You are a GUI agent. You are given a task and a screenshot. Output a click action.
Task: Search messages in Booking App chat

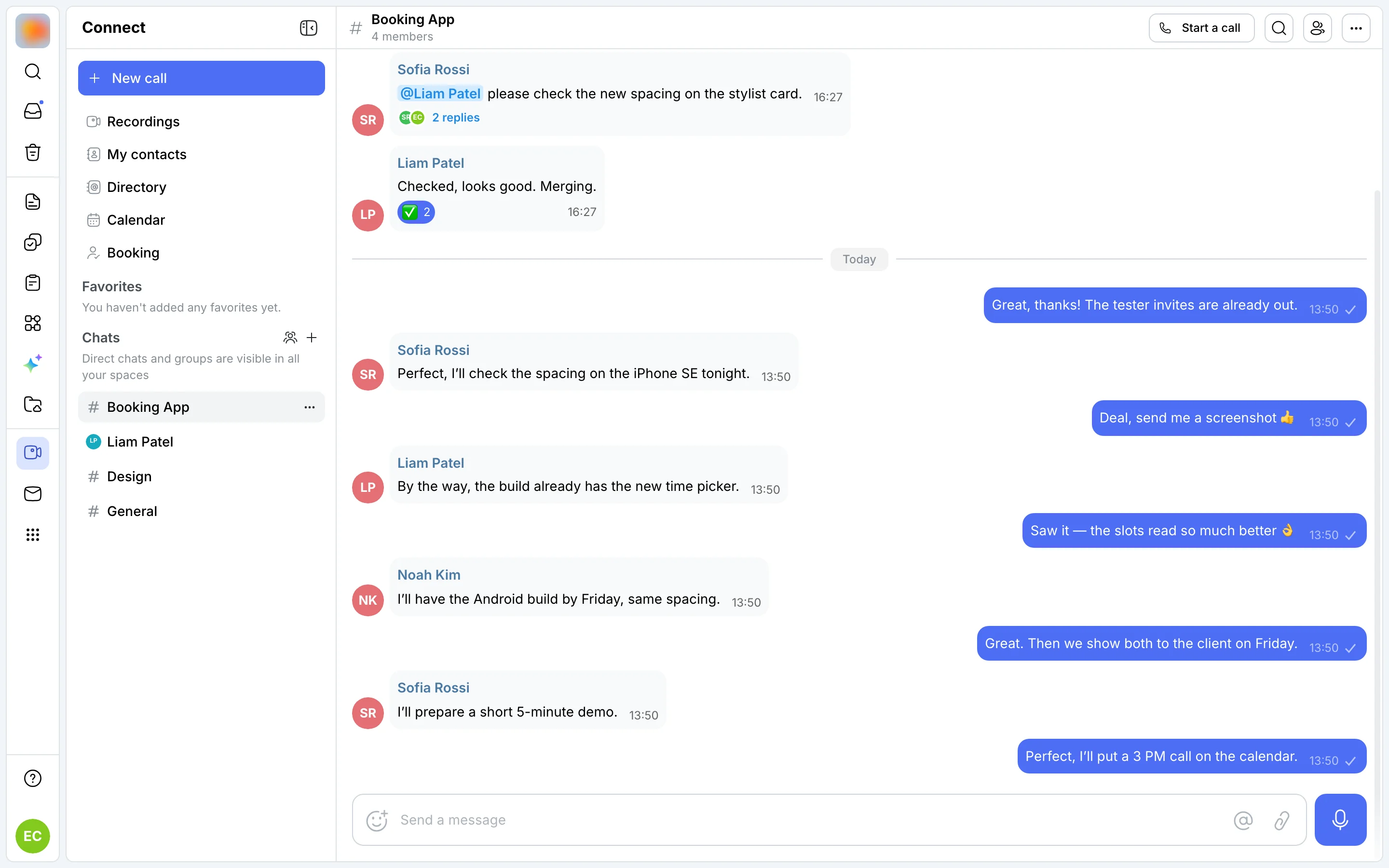click(1279, 27)
